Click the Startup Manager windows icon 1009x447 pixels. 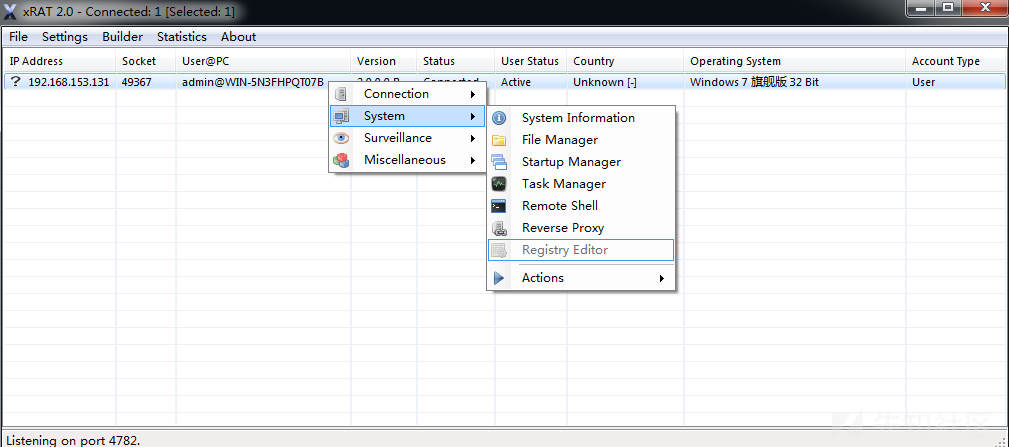[499, 162]
